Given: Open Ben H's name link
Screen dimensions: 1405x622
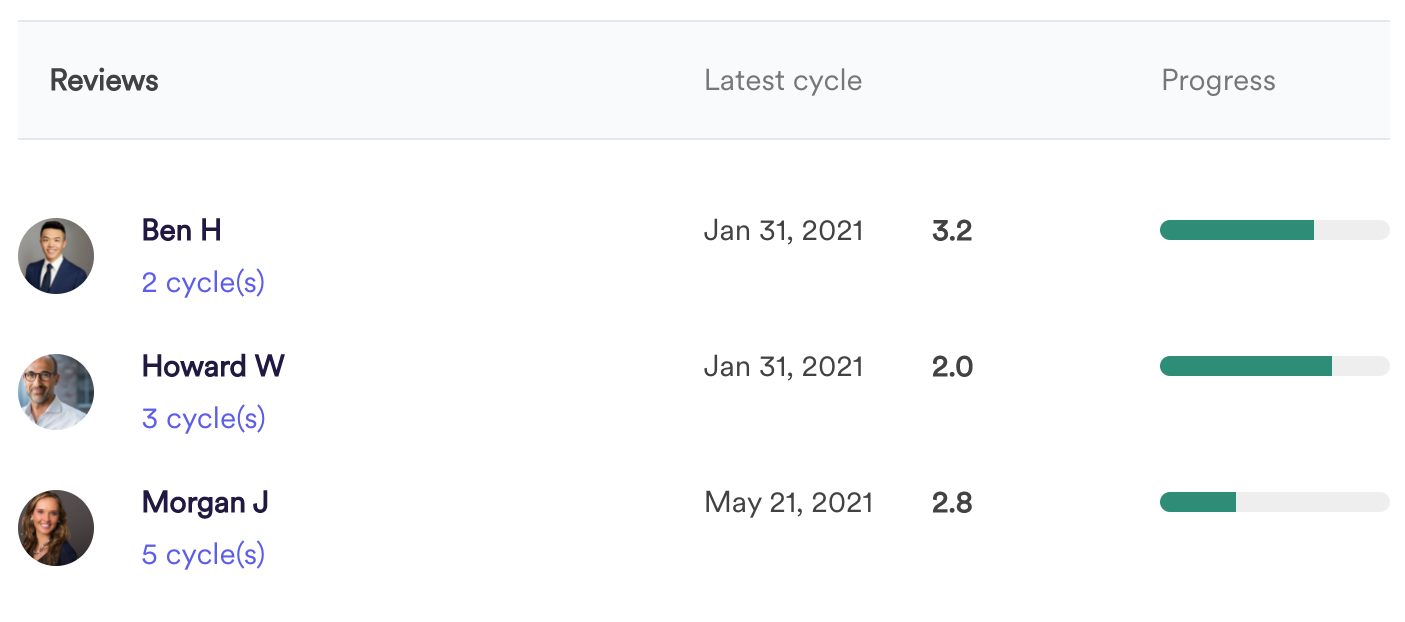Looking at the screenshot, I should point(182,230).
